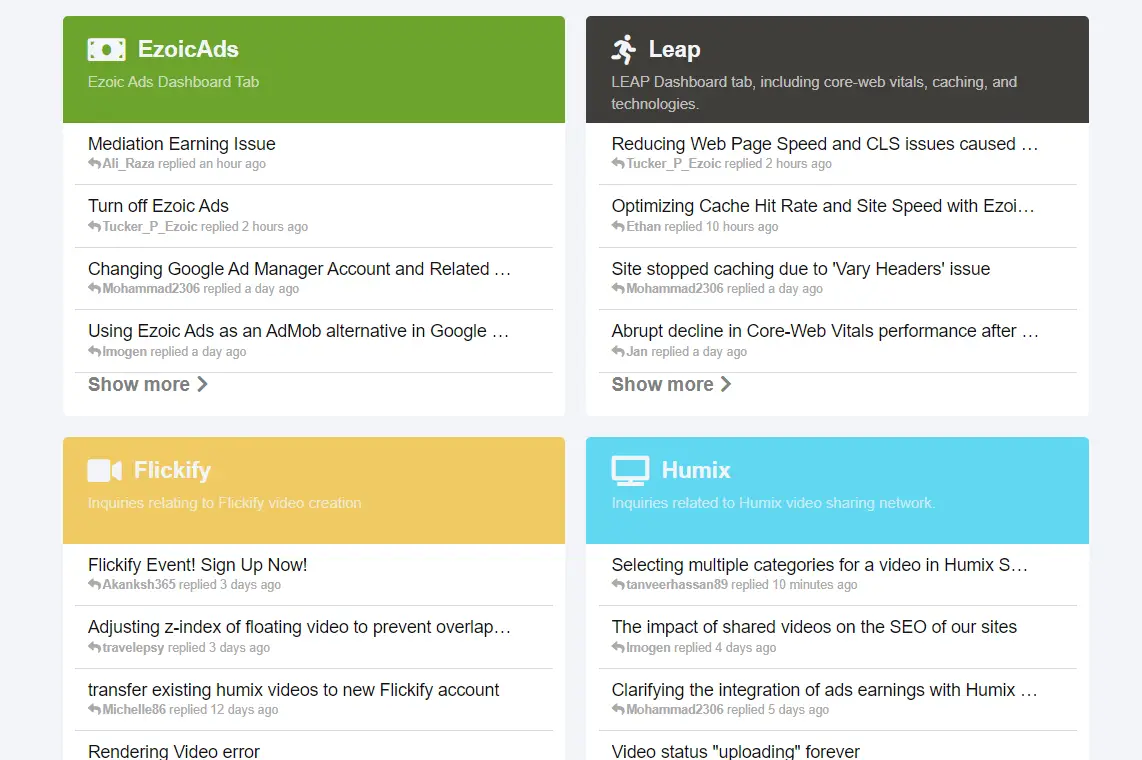1142x760 pixels.
Task: Click username Ethan under Optimizing Cache Hit Rate
Action: (x=643, y=226)
